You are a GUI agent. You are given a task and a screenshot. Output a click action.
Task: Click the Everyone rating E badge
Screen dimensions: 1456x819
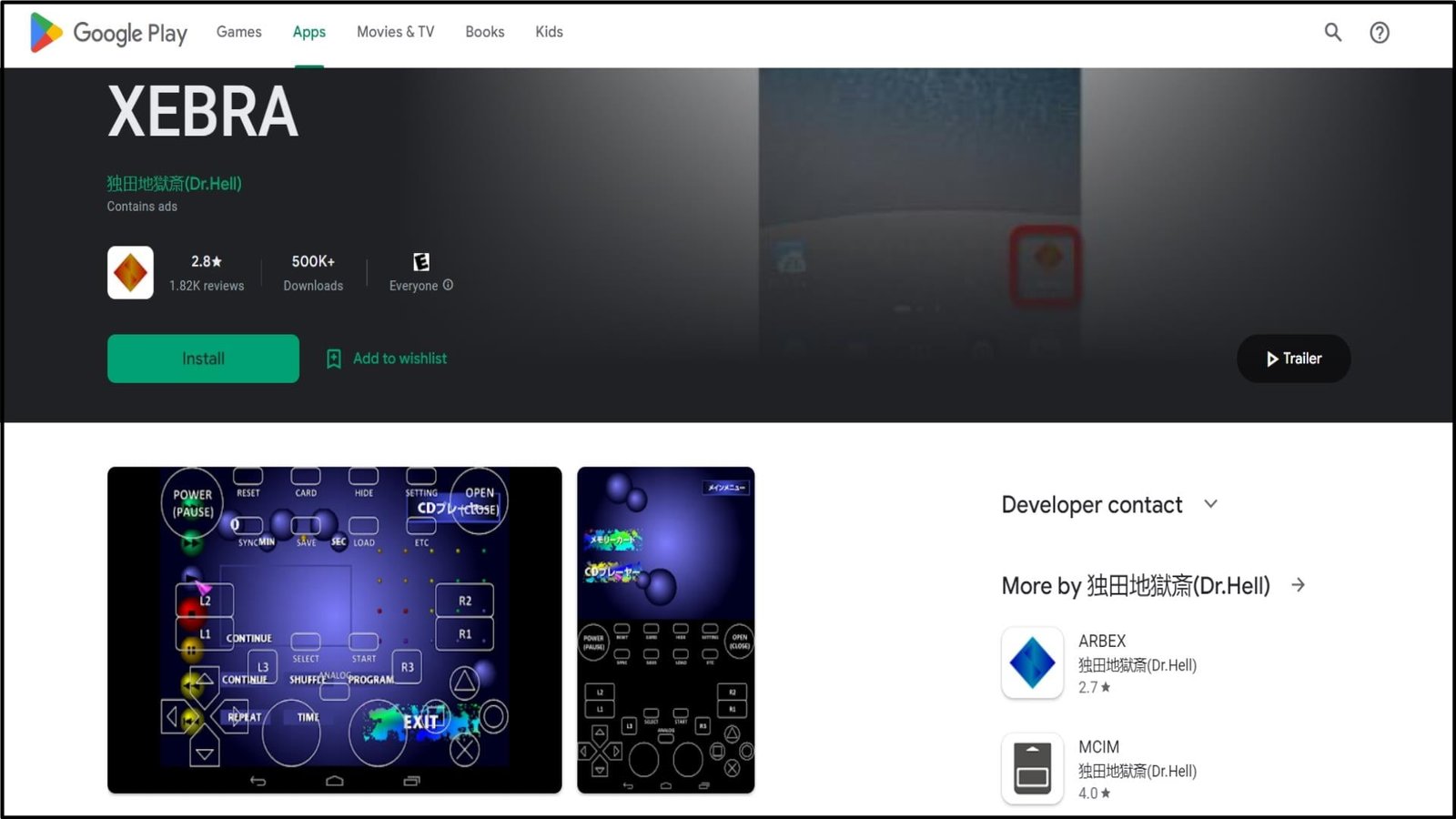(x=420, y=262)
